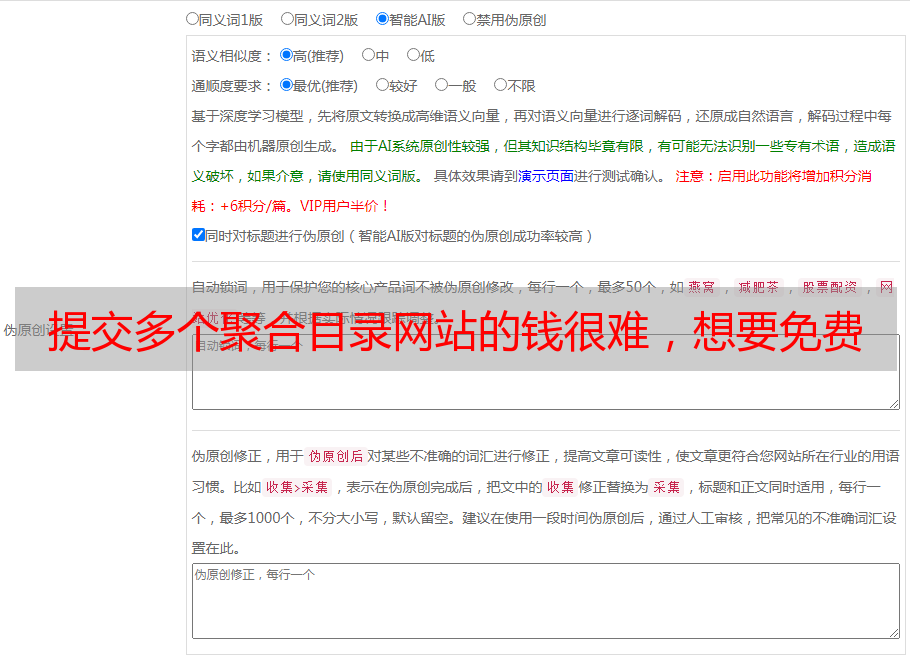The height and width of the screenshot is (658, 911).
Task: Grab the 自动锁词 textarea resize handle
Action: tap(894, 404)
